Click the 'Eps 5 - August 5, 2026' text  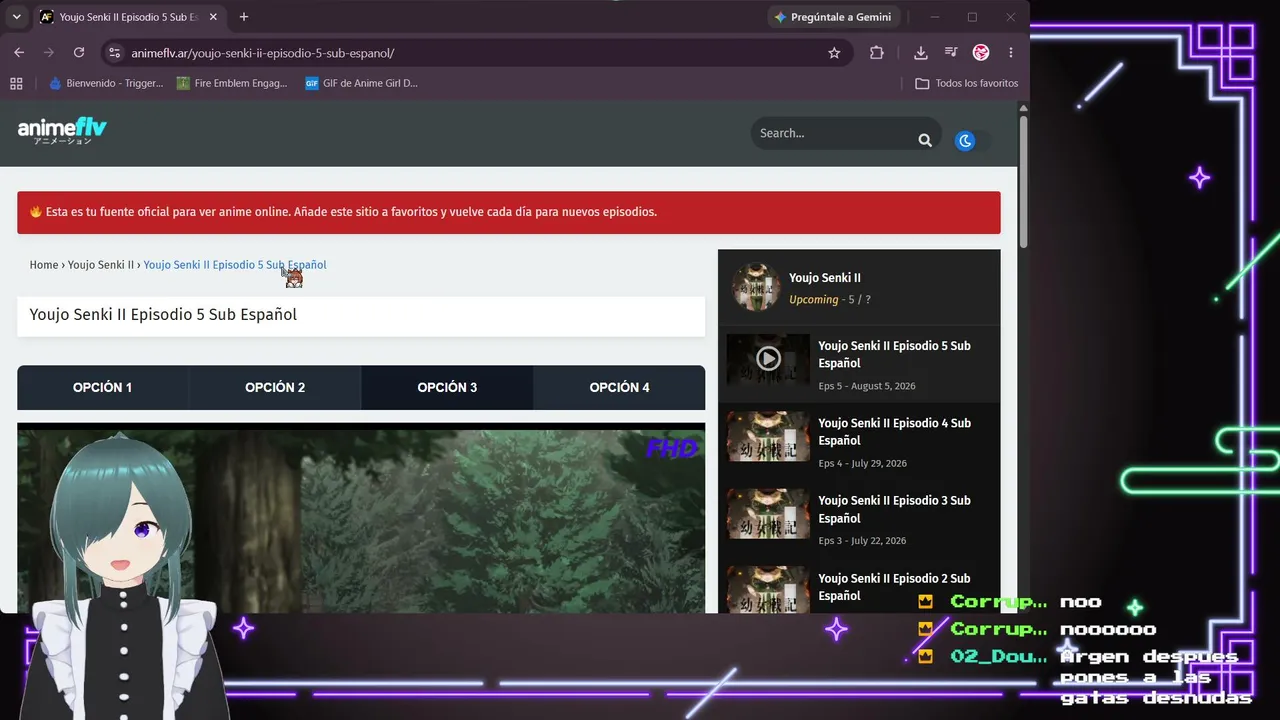(x=867, y=386)
